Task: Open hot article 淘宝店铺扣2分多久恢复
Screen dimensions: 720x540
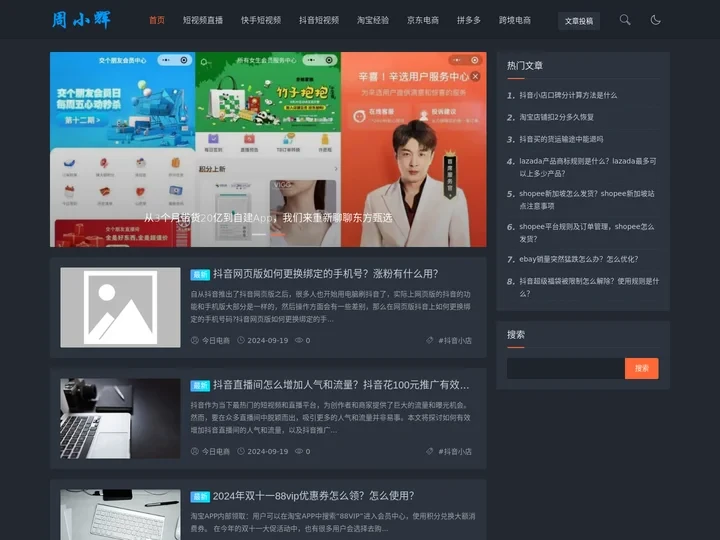Action: point(557,117)
